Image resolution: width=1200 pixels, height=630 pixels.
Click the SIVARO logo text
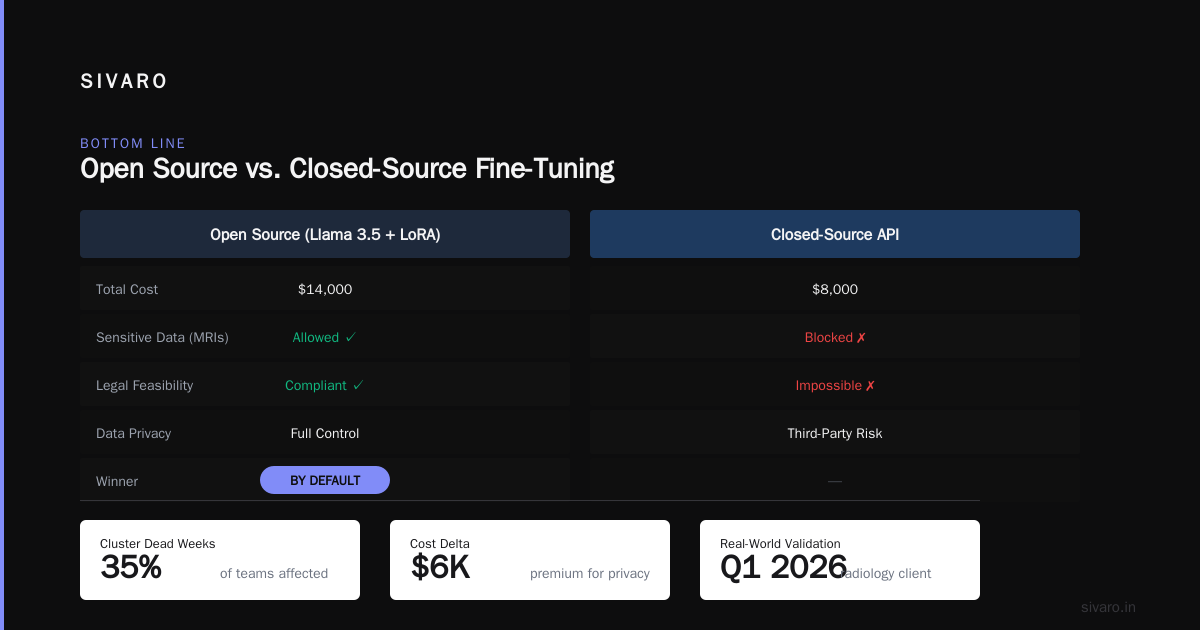[x=124, y=82]
